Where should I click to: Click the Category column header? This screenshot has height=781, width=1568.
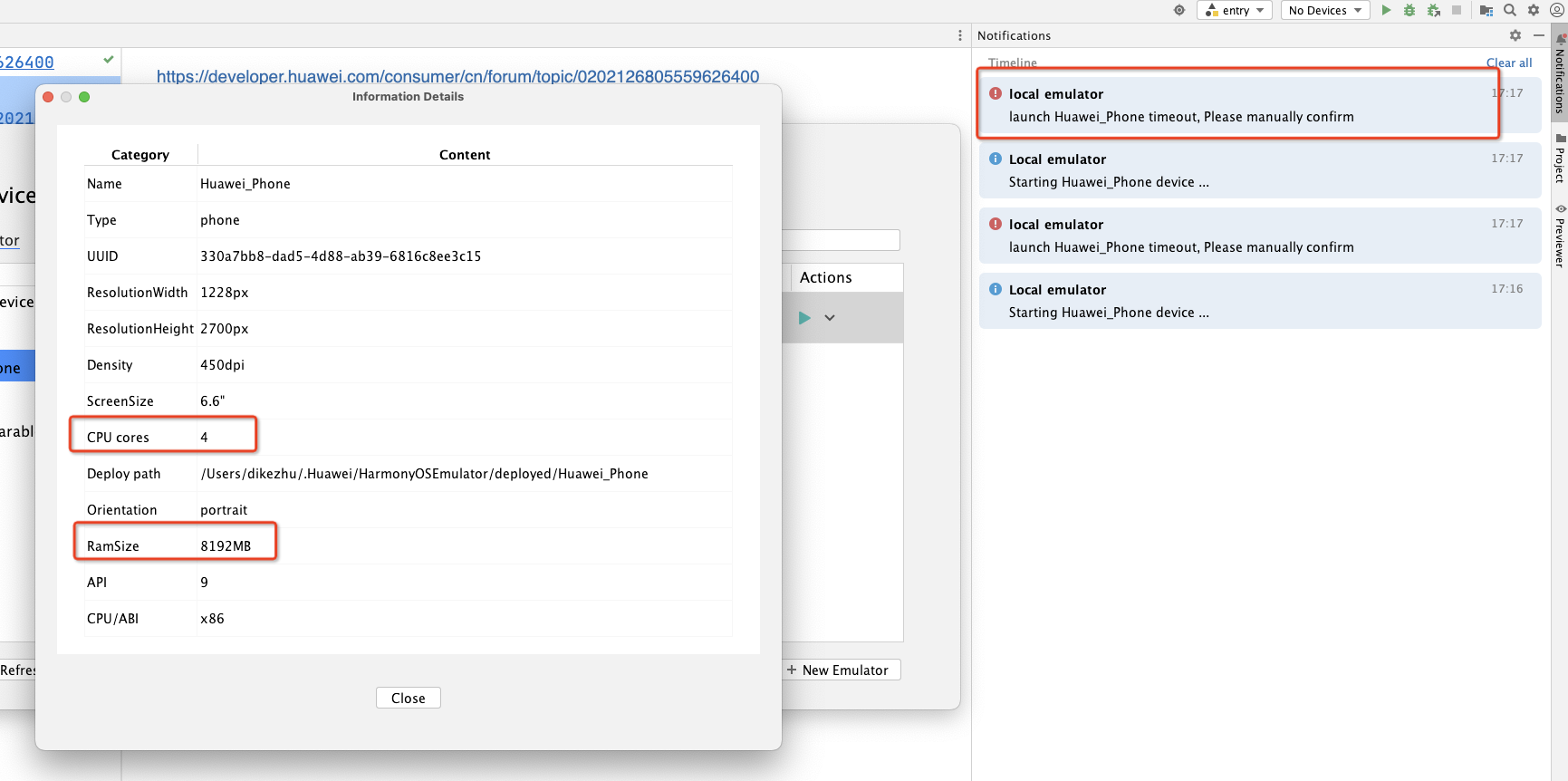(140, 155)
